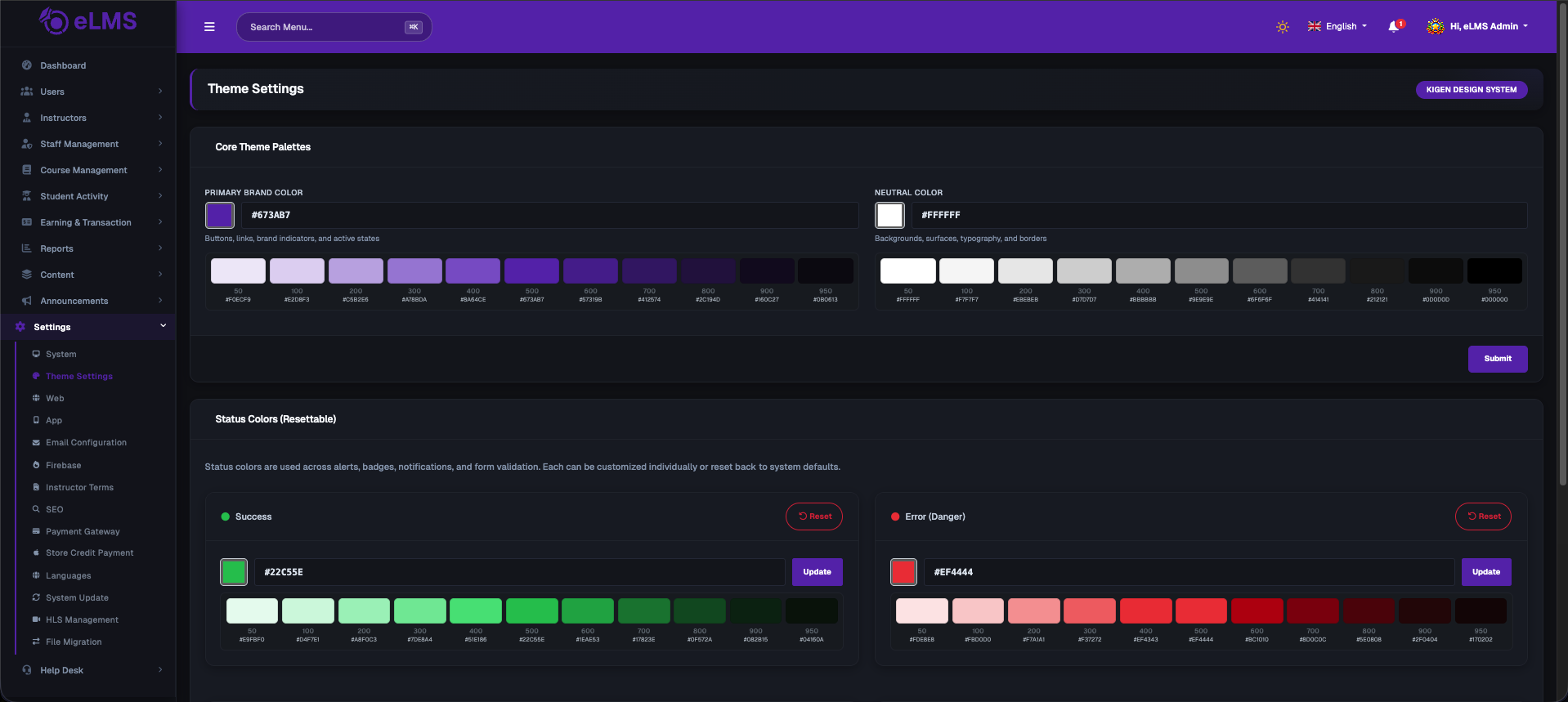Click the Firebase icon in settings submenu
1568x702 pixels.
point(36,465)
